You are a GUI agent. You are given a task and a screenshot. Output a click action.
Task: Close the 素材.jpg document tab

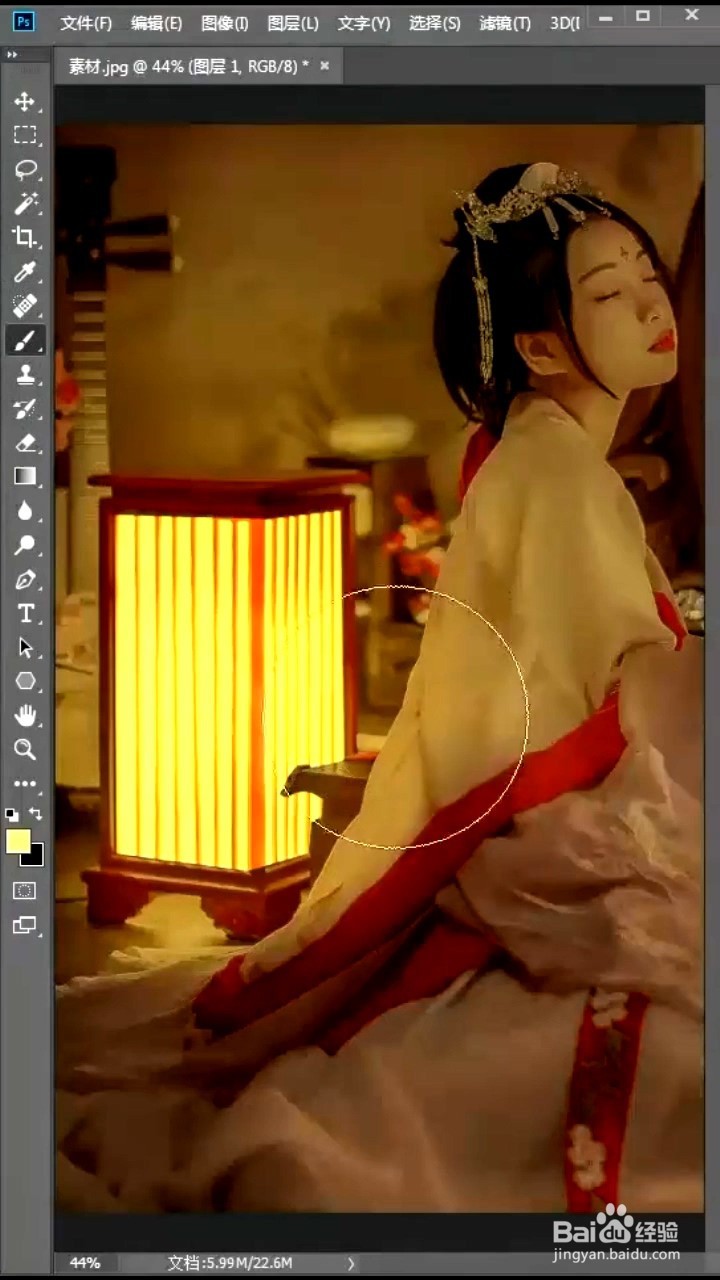pyautogui.click(x=324, y=66)
